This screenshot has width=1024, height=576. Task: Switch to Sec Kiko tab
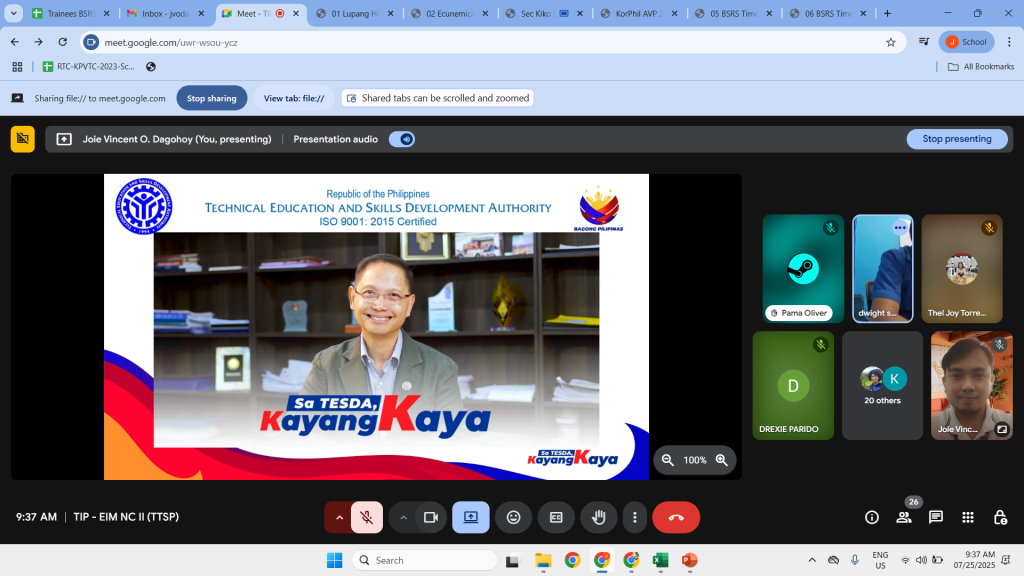544,13
